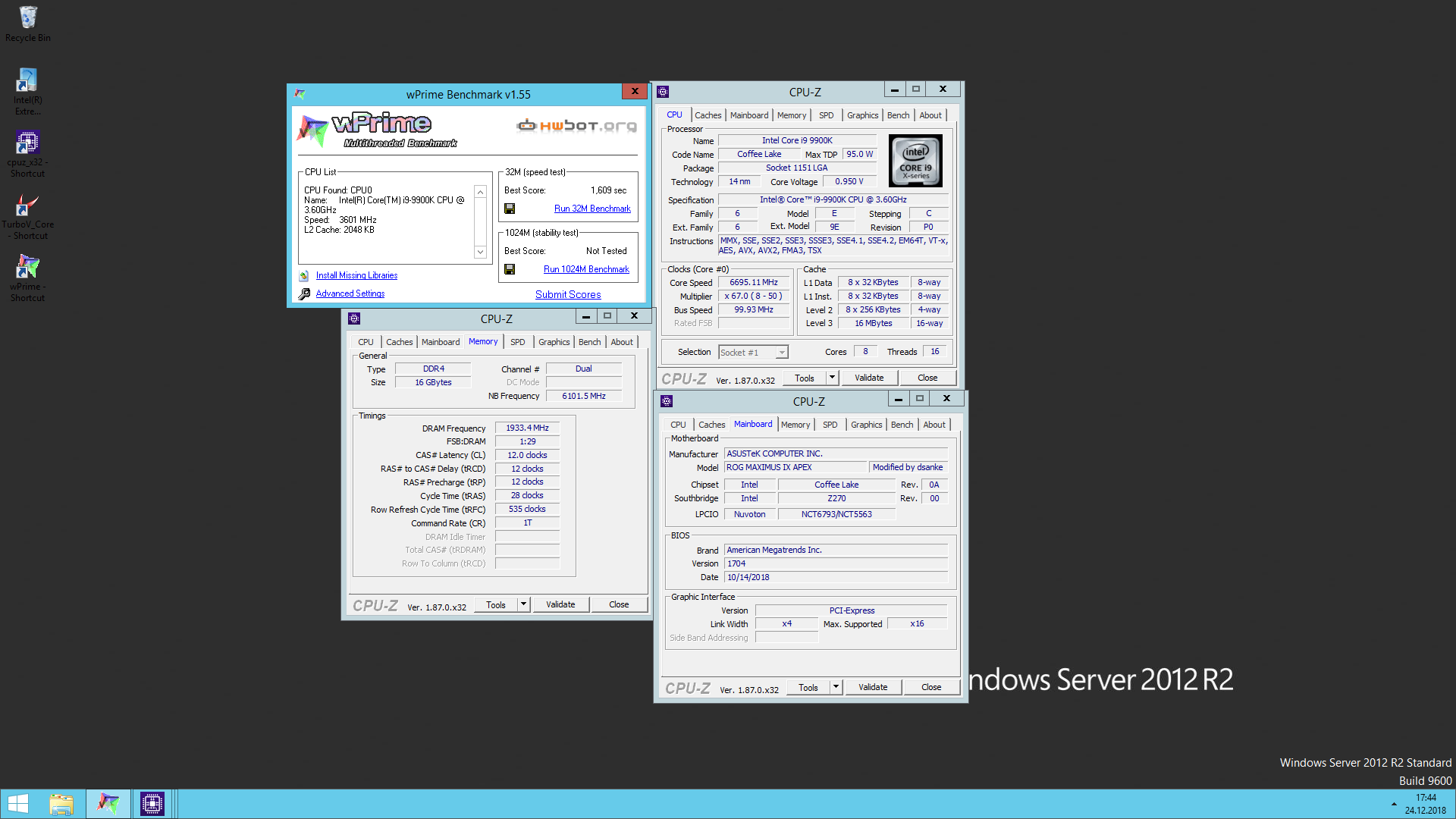
Task: Click the Windows Start button
Action: [x=17, y=804]
